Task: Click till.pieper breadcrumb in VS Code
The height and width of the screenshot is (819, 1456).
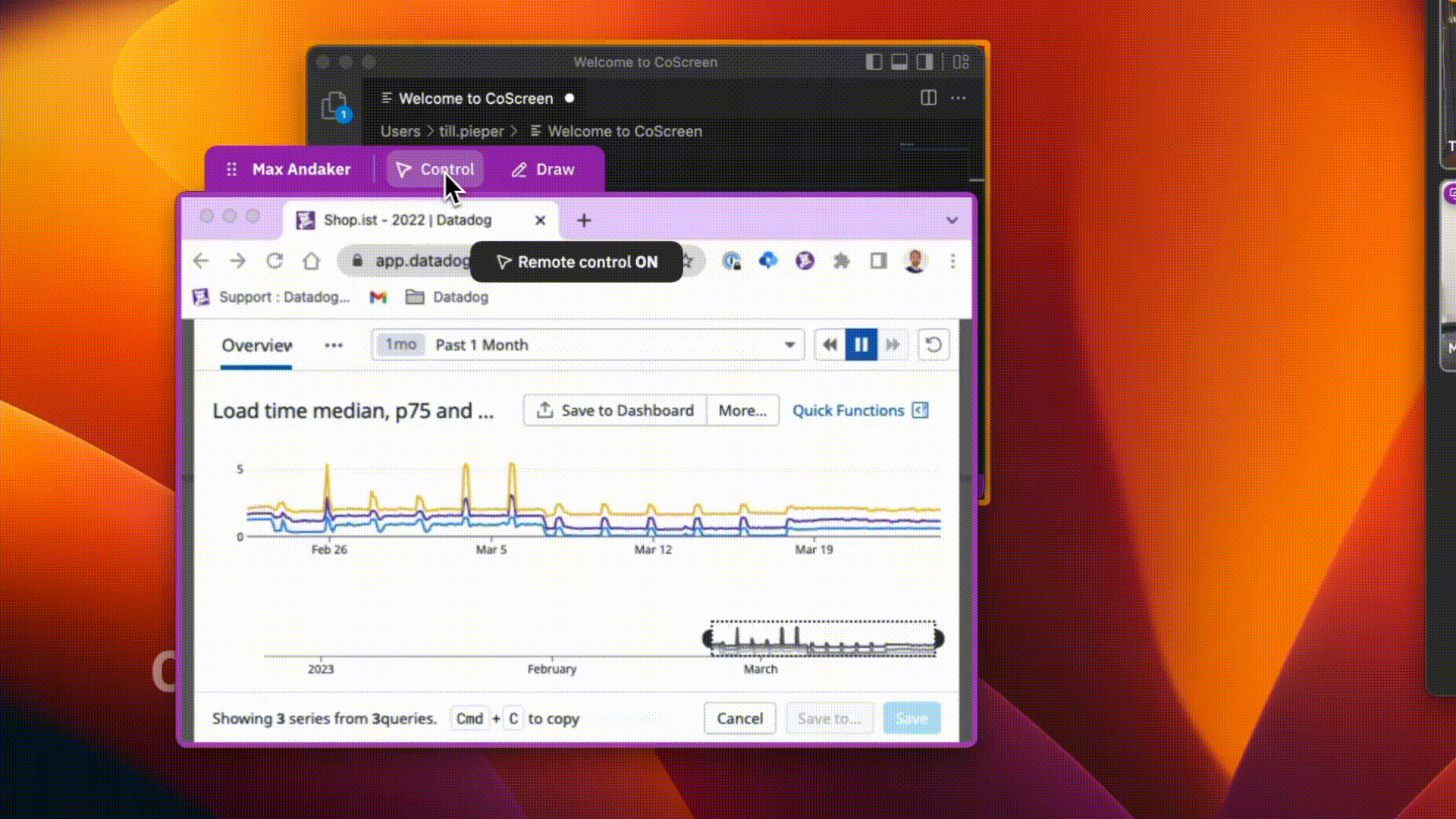Action: 471,131
